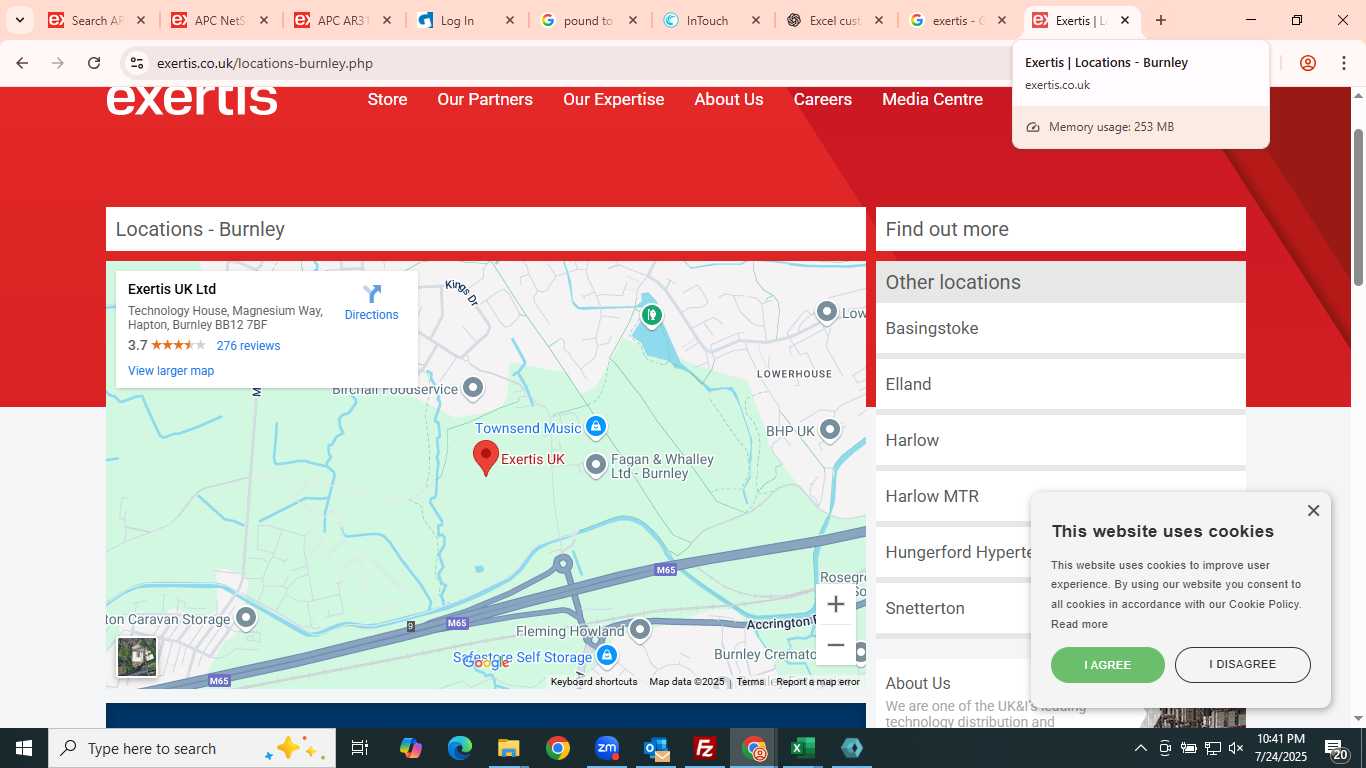This screenshot has width=1366, height=768.
Task: Open Chrome profile icon
Action: (1307, 63)
